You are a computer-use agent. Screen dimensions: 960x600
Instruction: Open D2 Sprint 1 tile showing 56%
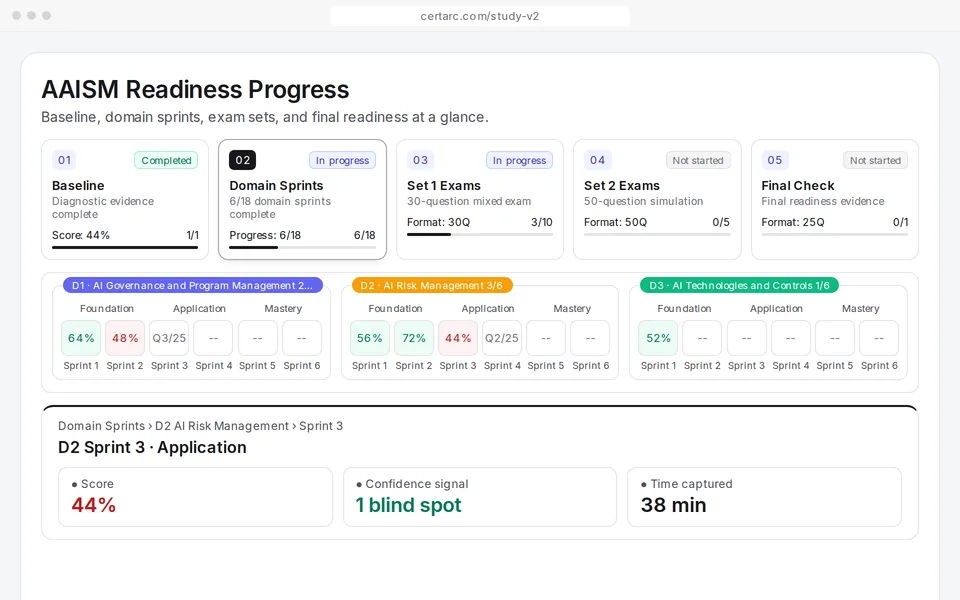(370, 338)
